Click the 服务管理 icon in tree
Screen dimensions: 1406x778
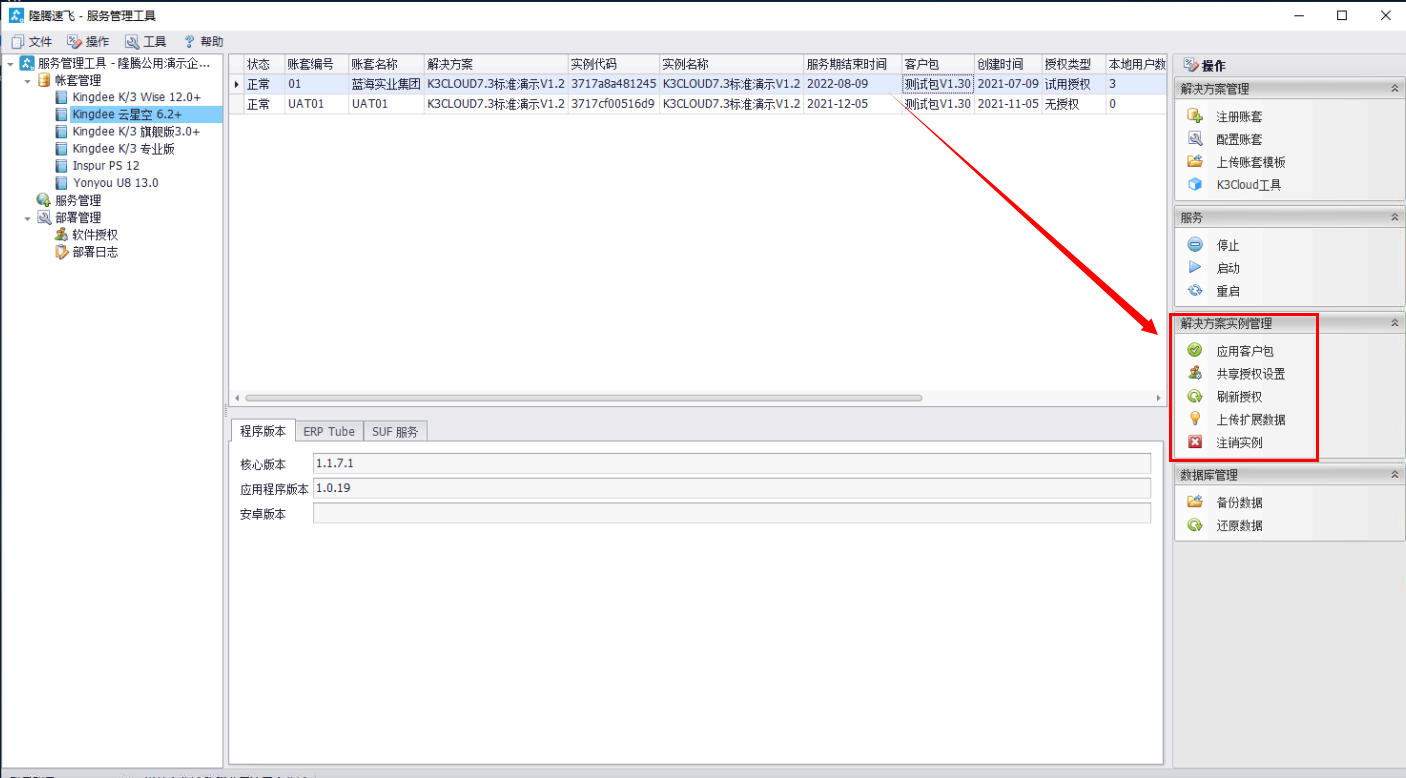[x=44, y=200]
